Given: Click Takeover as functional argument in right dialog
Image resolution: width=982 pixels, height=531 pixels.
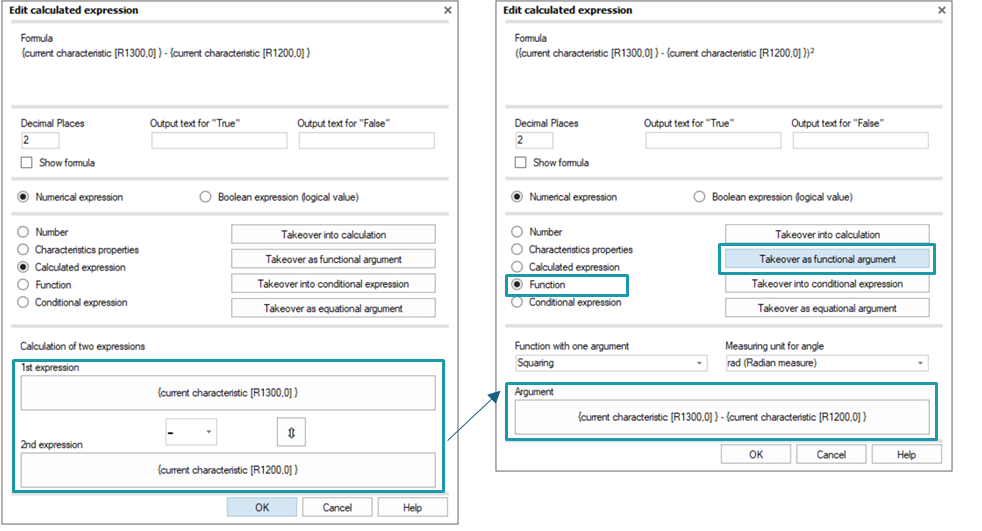Looking at the screenshot, I should coord(827,259).
